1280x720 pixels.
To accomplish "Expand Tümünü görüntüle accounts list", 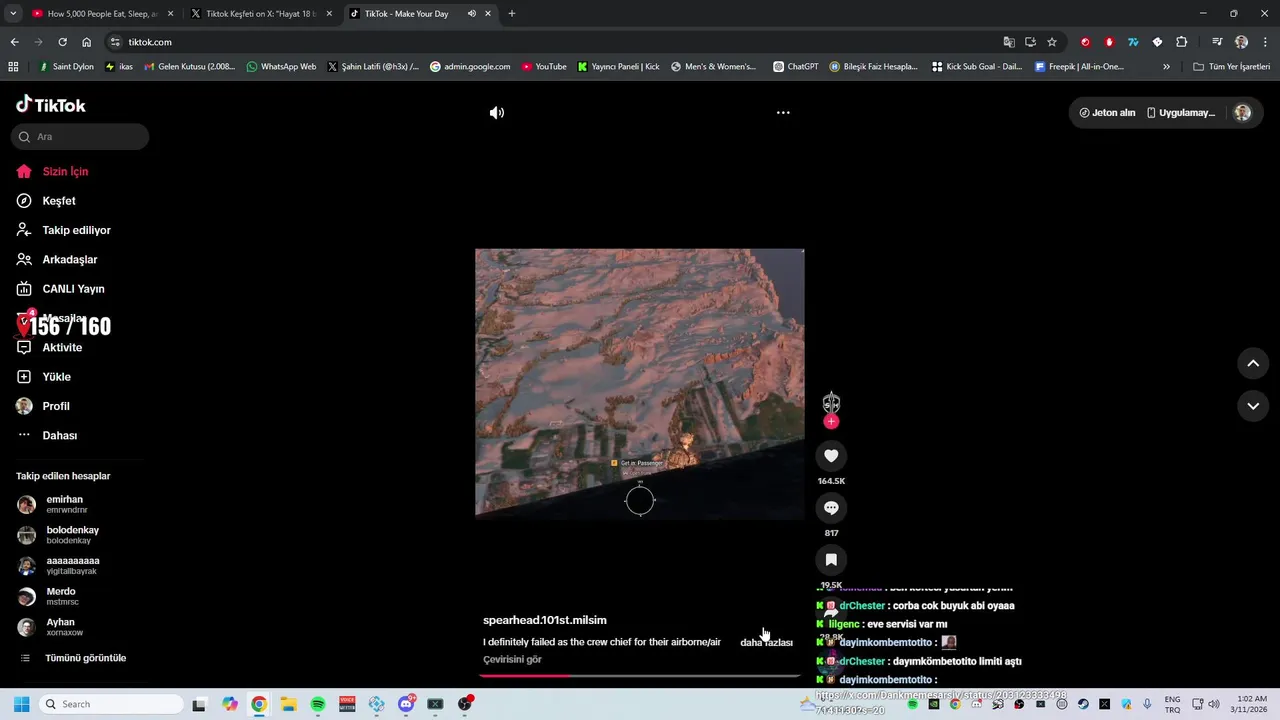I will (x=73, y=658).
